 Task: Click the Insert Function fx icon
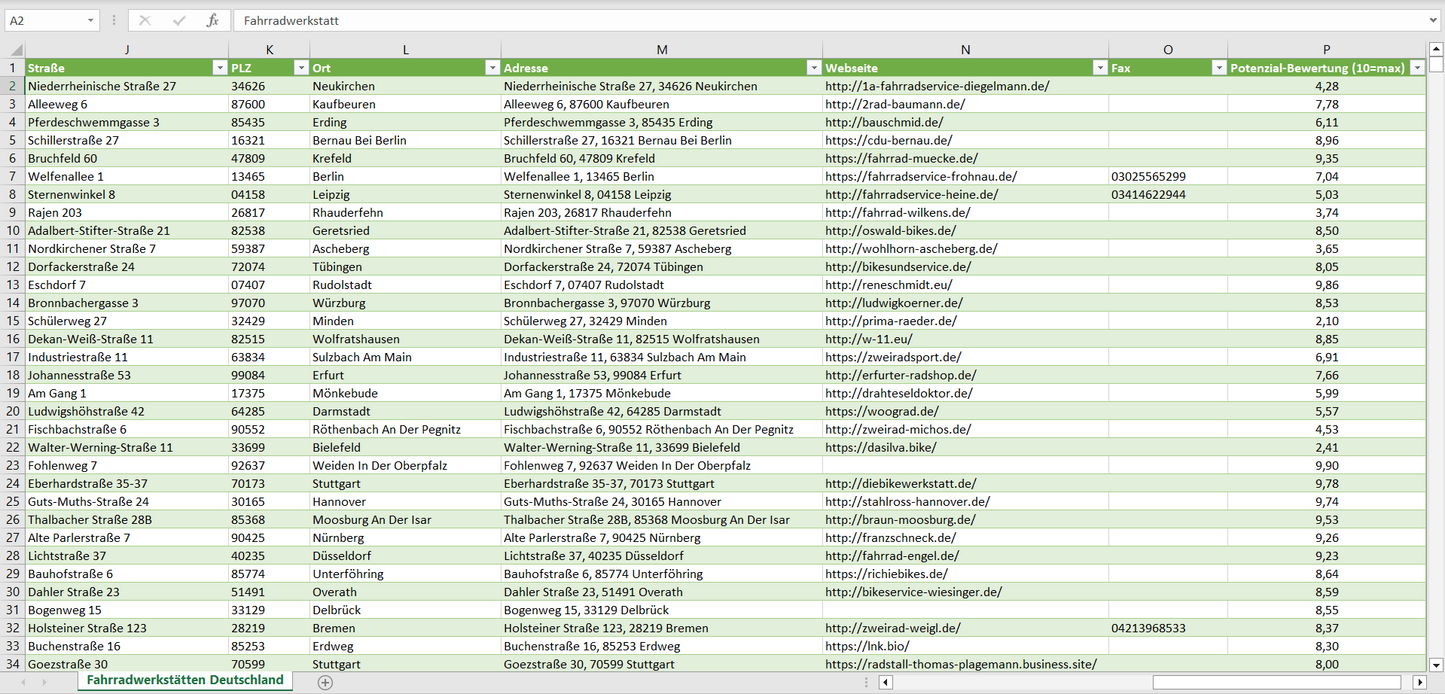tap(212, 20)
